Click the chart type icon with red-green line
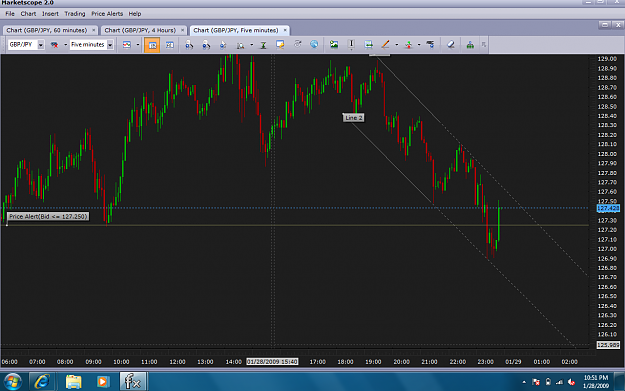The width and height of the screenshot is (625, 391). tap(127, 45)
